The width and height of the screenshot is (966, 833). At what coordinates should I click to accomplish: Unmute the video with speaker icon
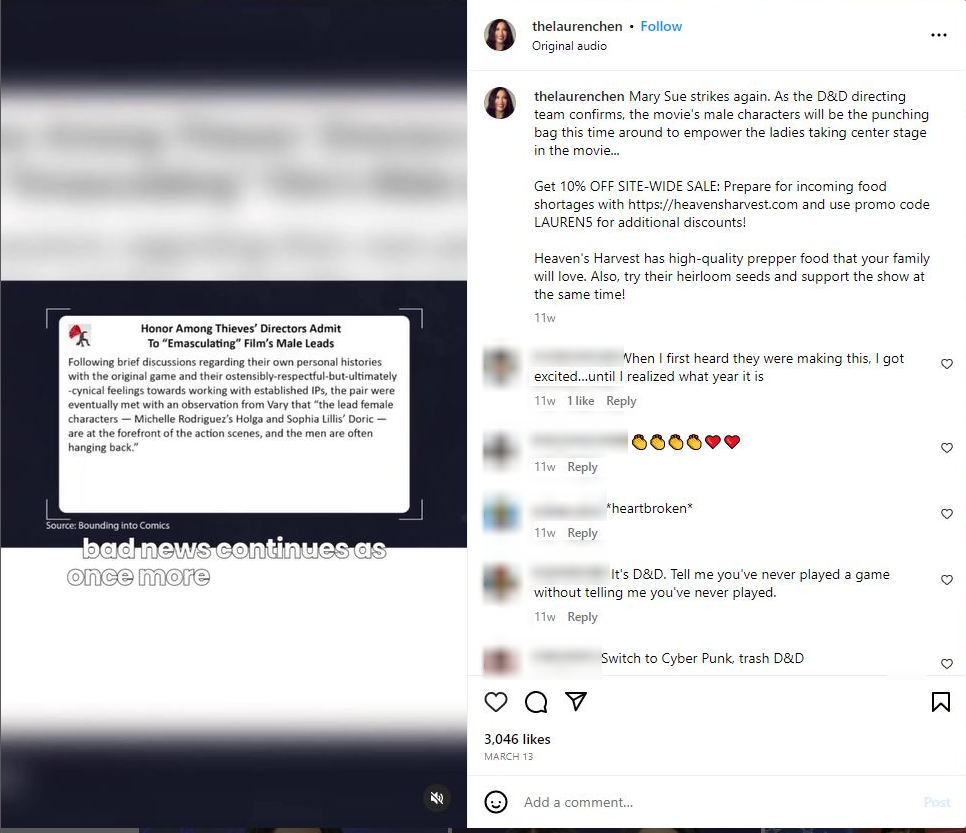click(437, 798)
